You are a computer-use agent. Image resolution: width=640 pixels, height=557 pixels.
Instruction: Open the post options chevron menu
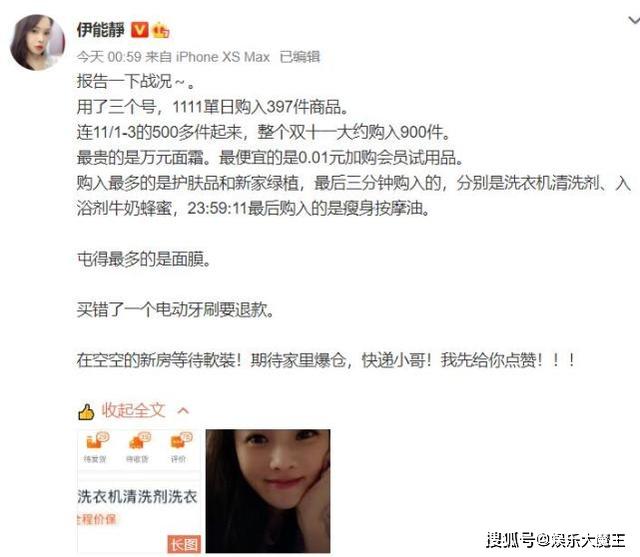coord(633,20)
